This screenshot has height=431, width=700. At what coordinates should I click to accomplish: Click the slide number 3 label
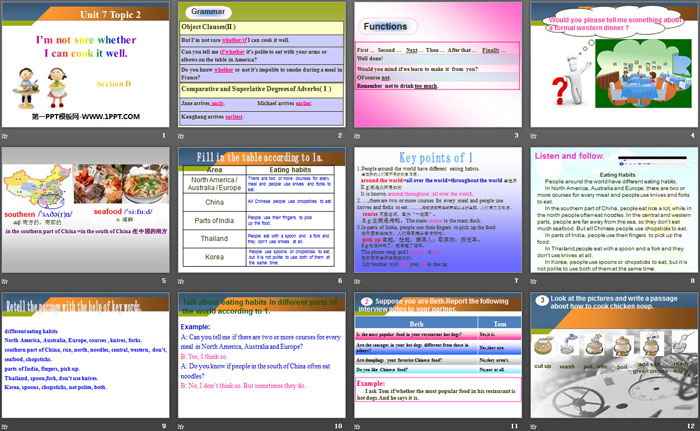click(516, 135)
